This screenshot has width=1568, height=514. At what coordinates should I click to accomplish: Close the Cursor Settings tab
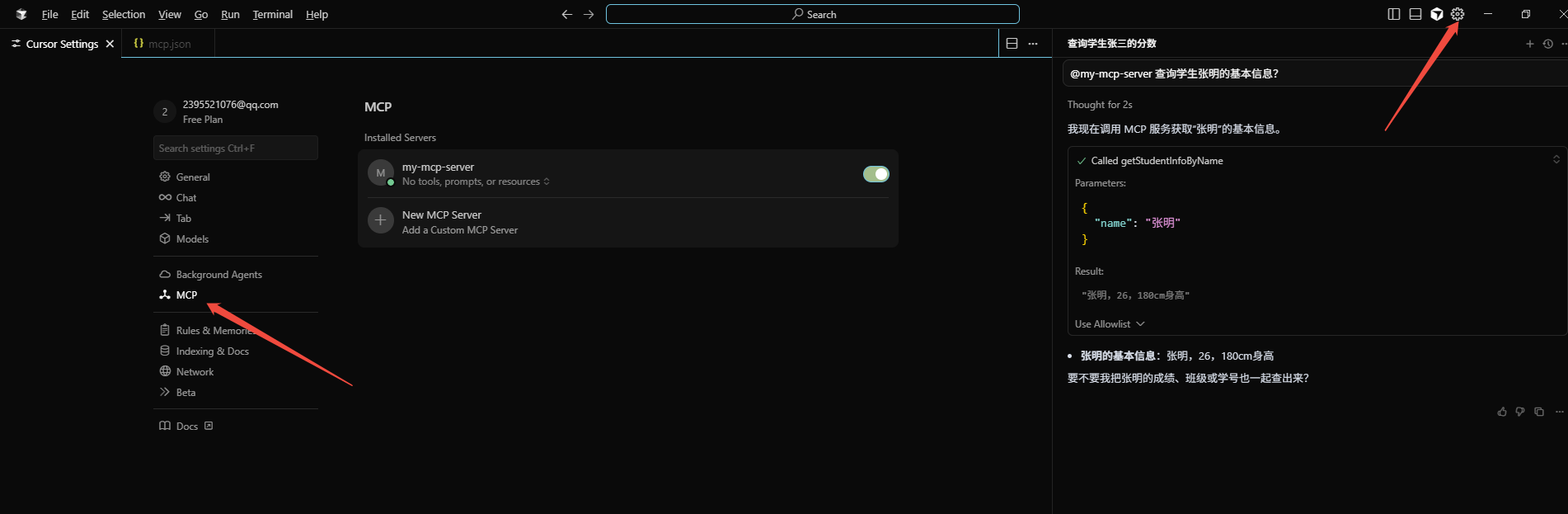(110, 44)
